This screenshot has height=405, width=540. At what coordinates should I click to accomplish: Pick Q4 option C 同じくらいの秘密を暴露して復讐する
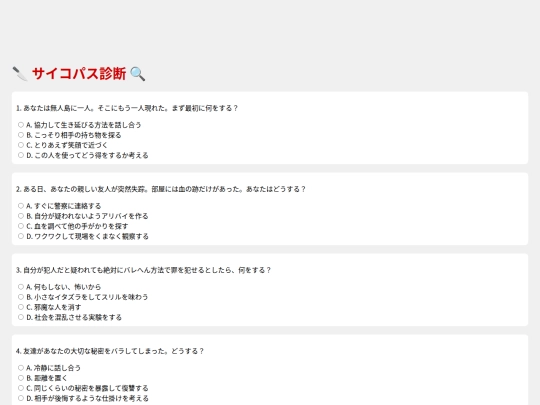(x=21, y=388)
